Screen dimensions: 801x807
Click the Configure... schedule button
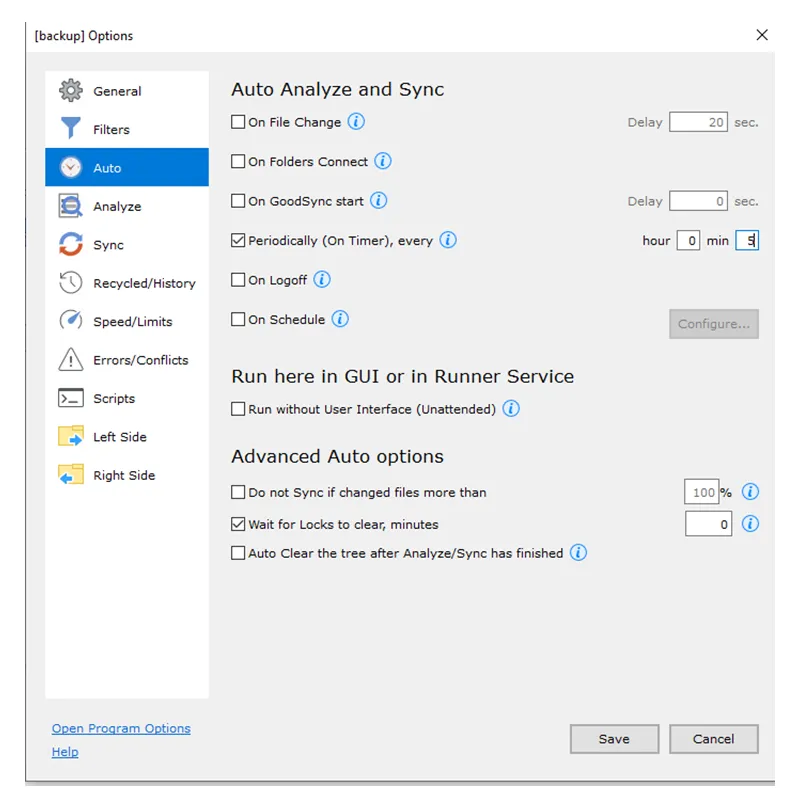click(x=713, y=324)
